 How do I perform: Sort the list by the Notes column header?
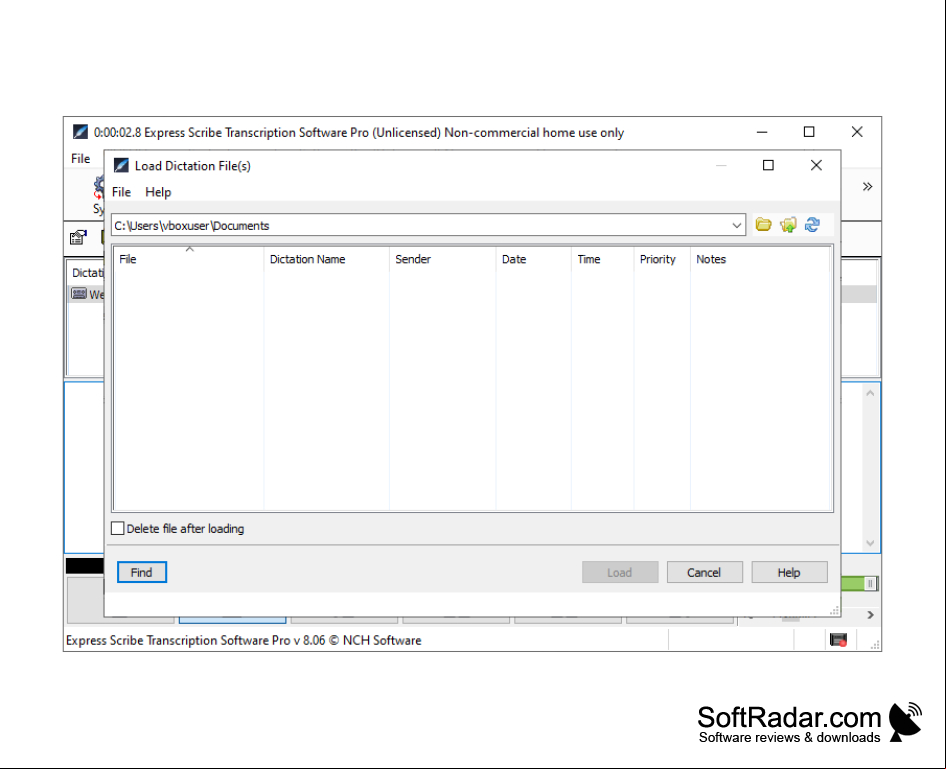(760, 259)
